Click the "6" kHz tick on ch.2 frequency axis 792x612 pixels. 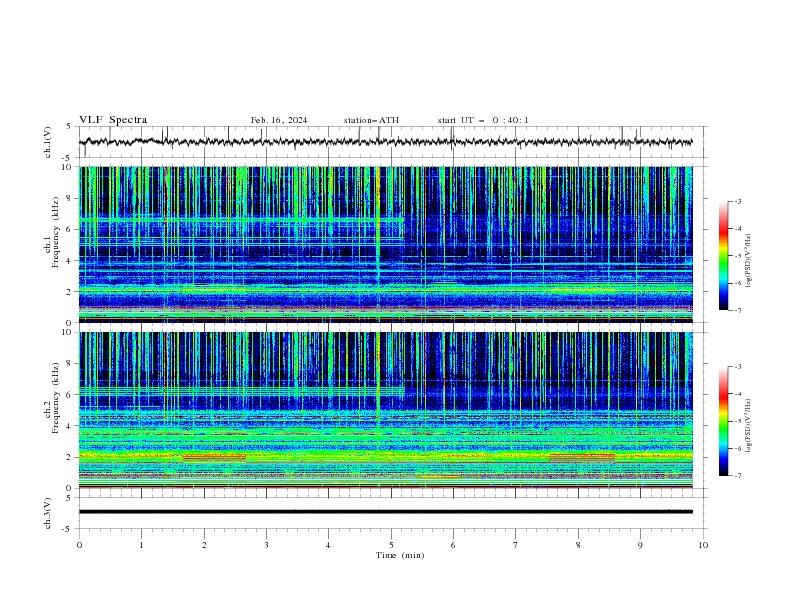pos(70,394)
